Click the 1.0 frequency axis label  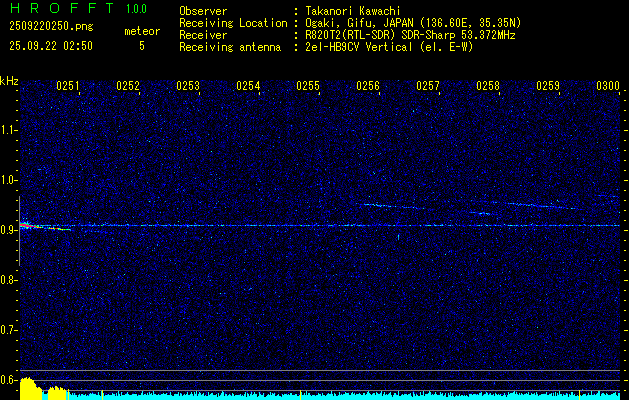tap(9, 180)
